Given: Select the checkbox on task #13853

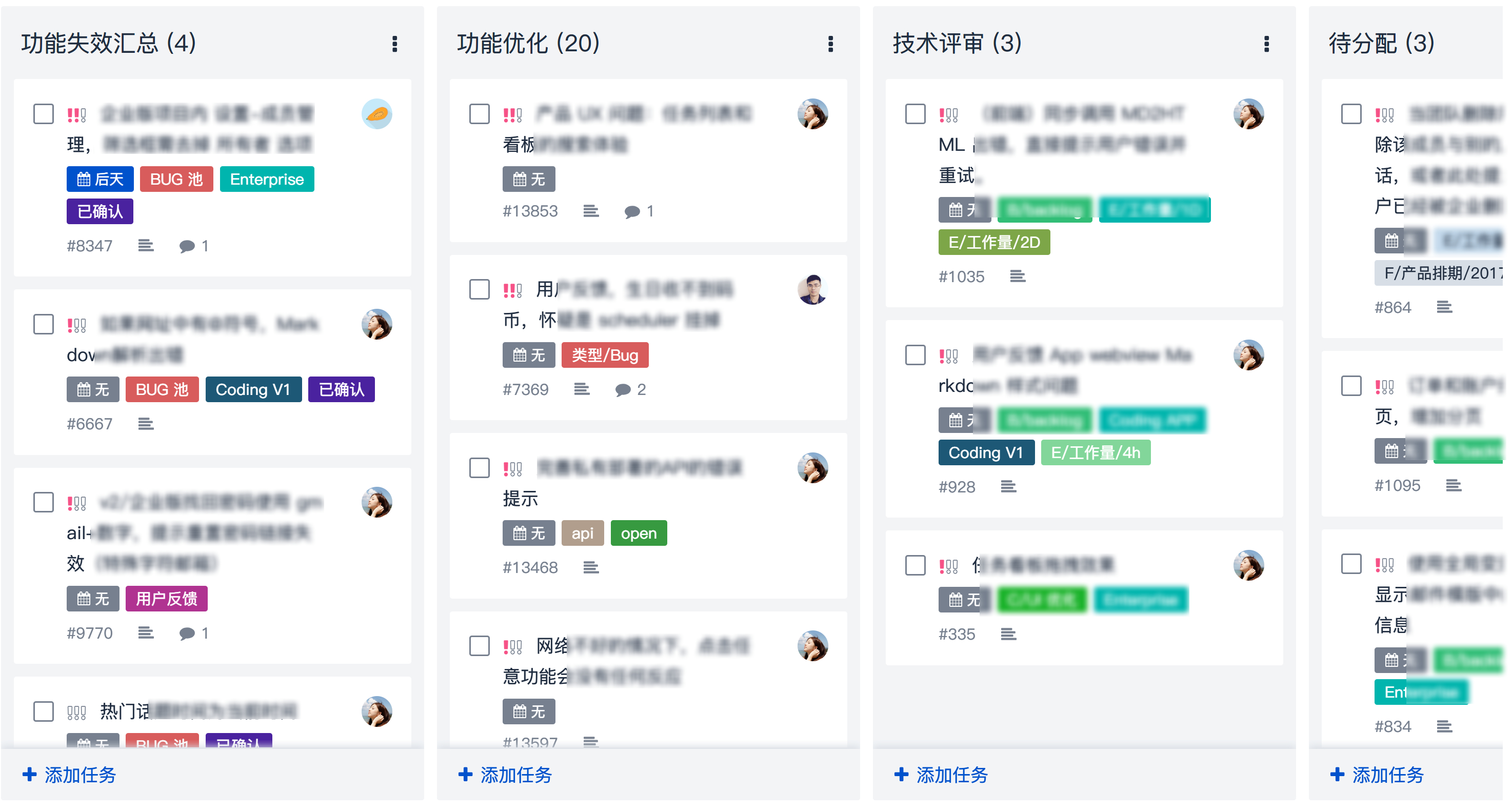Looking at the screenshot, I should pos(479,114).
